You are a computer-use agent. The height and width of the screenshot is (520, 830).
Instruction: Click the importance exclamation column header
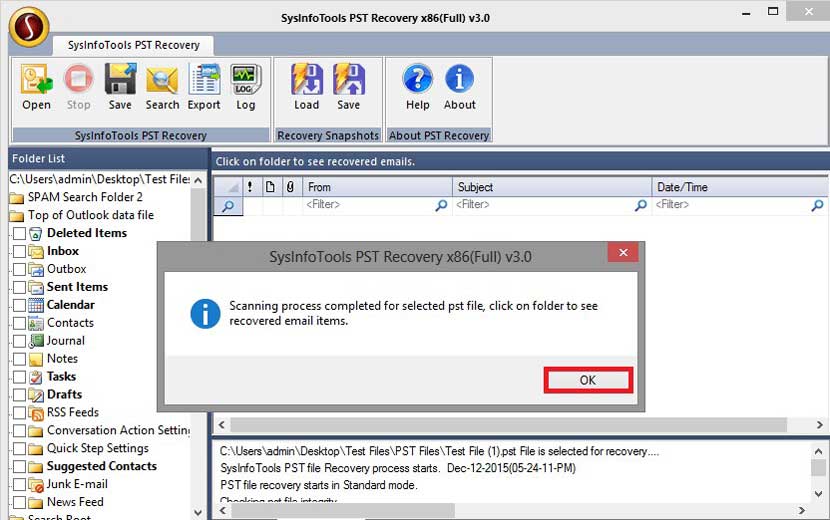[x=250, y=187]
